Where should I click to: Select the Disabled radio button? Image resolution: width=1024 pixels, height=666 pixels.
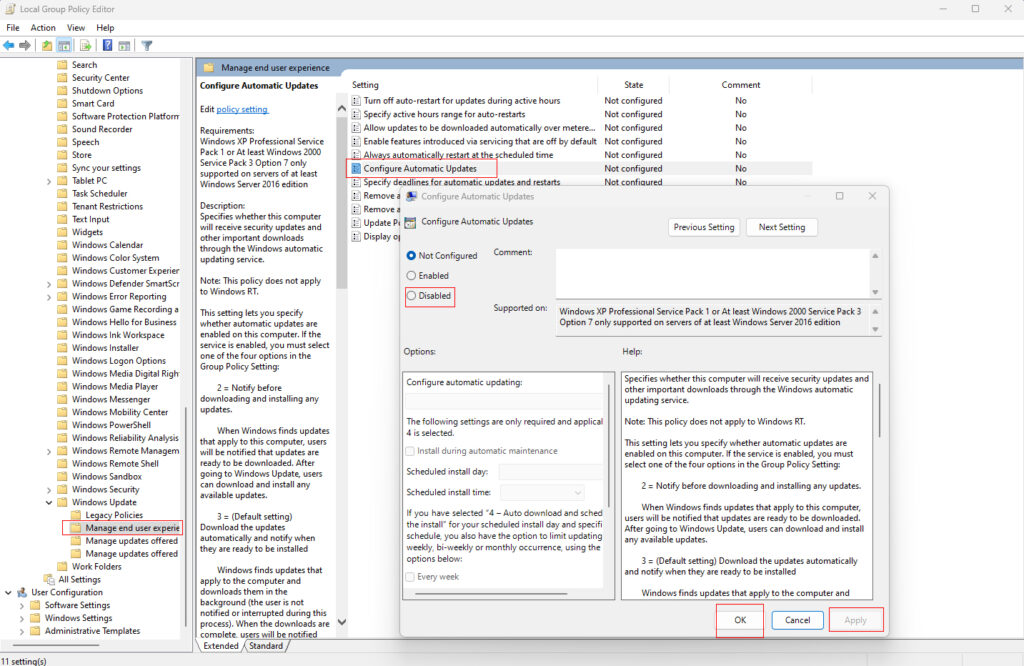(x=411, y=297)
